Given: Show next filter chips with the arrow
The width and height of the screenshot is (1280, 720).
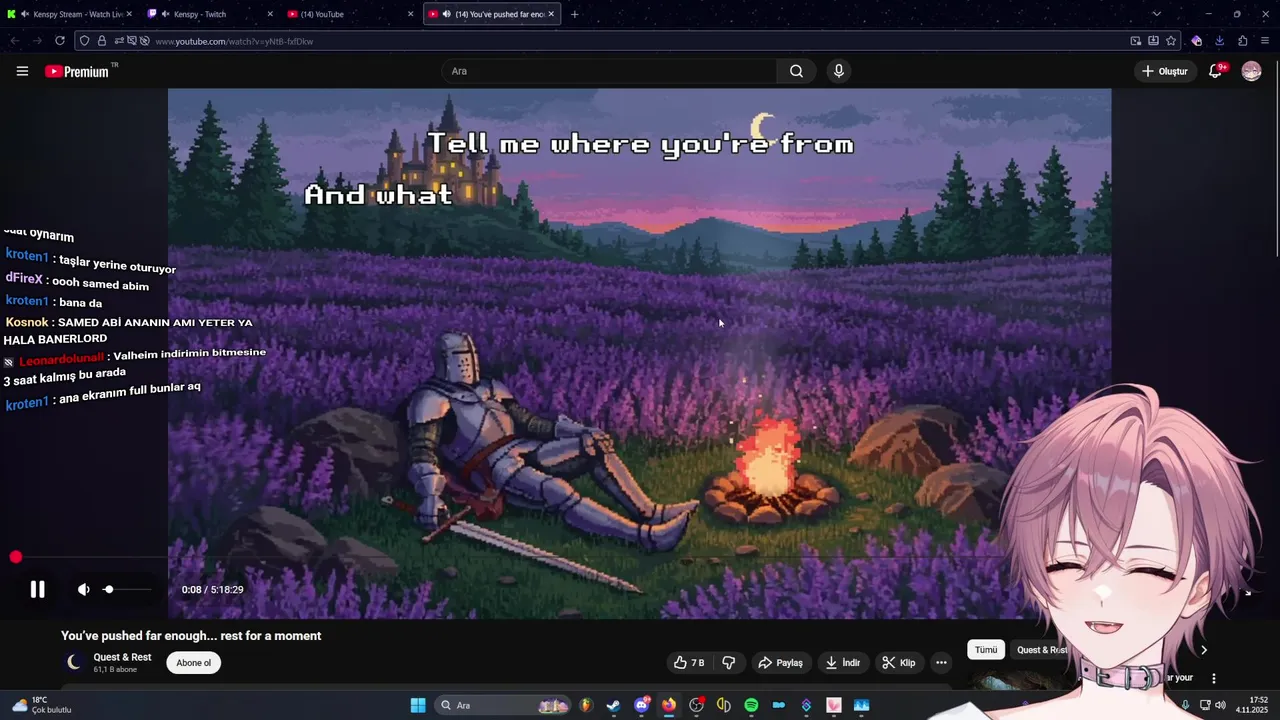Looking at the screenshot, I should pyautogui.click(x=1203, y=650).
